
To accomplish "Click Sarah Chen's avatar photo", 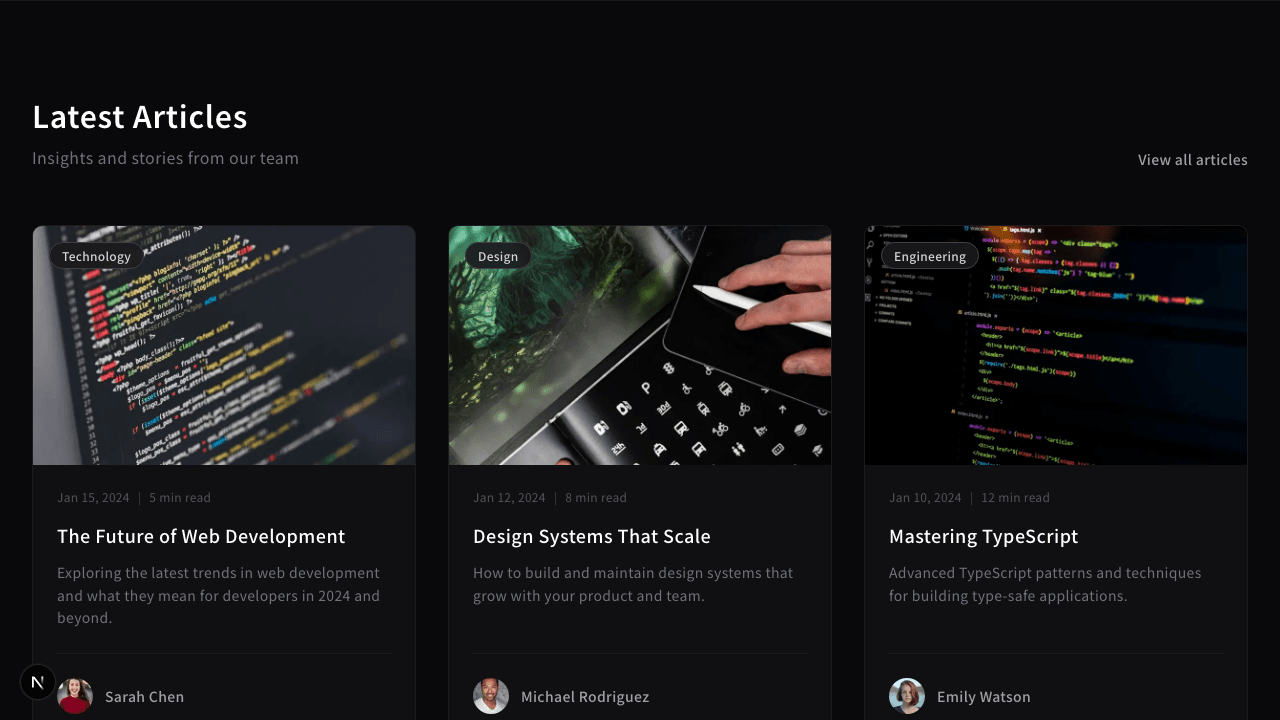I will pos(75,696).
